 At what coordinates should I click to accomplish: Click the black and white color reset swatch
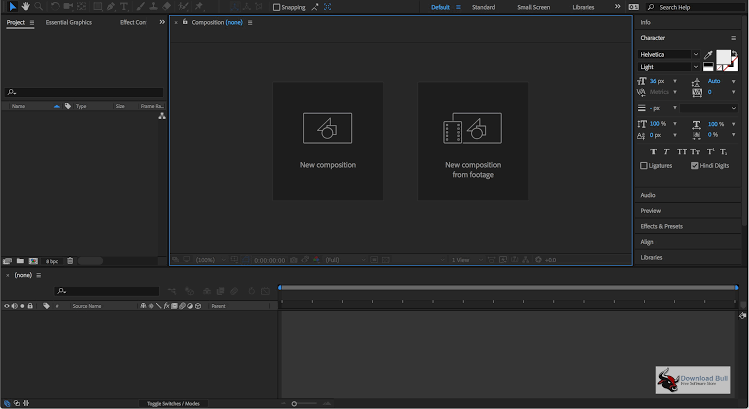pyautogui.click(x=708, y=67)
